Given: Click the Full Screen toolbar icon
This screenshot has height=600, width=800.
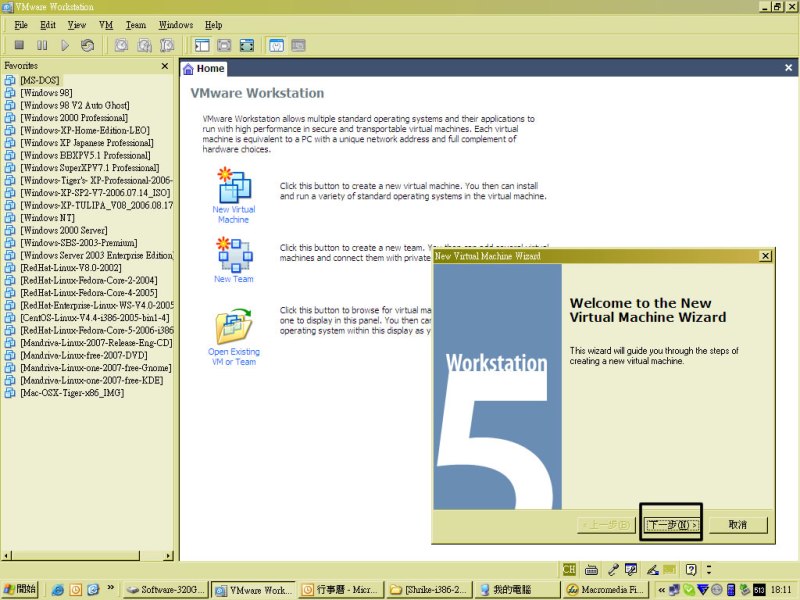Looking at the screenshot, I should 247,45.
